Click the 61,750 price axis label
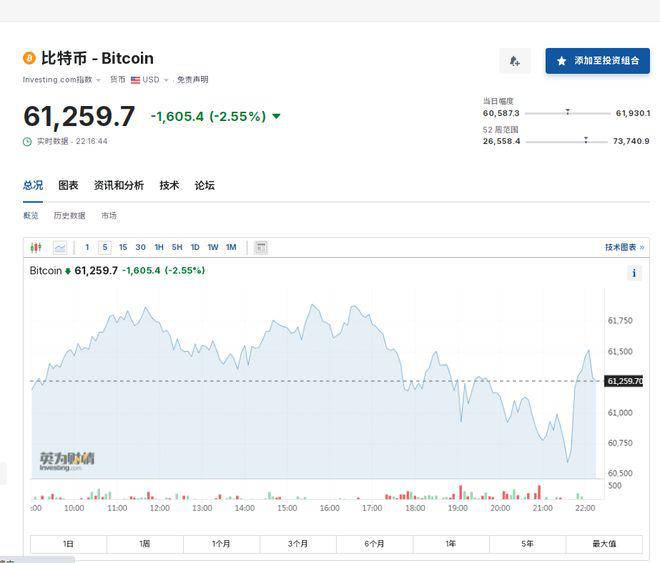This screenshot has width=660, height=563. coord(620,321)
